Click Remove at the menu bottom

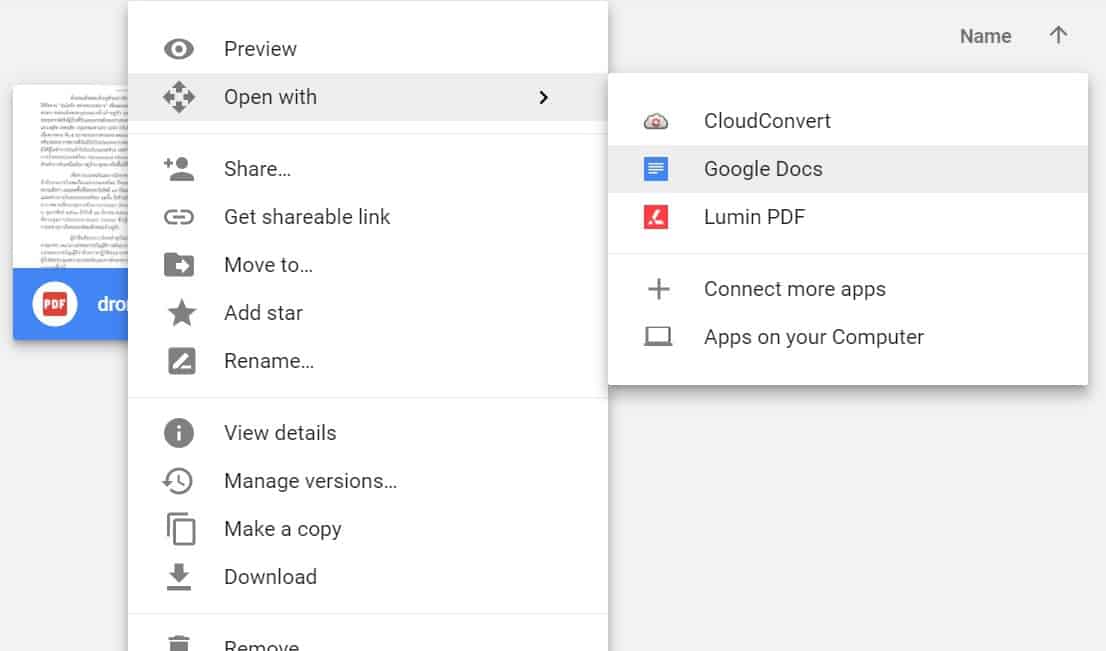coord(261,644)
